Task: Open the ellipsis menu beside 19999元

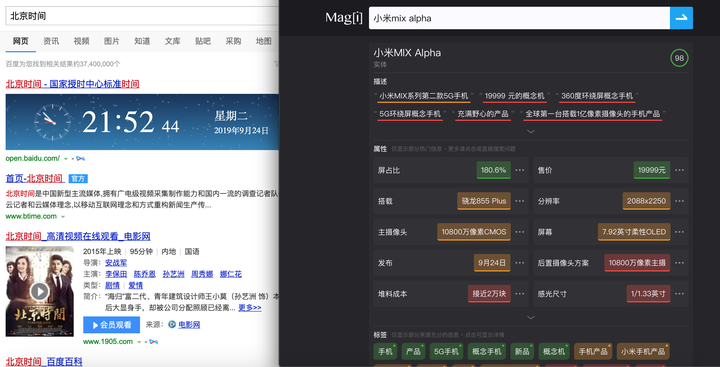Action: pos(680,170)
